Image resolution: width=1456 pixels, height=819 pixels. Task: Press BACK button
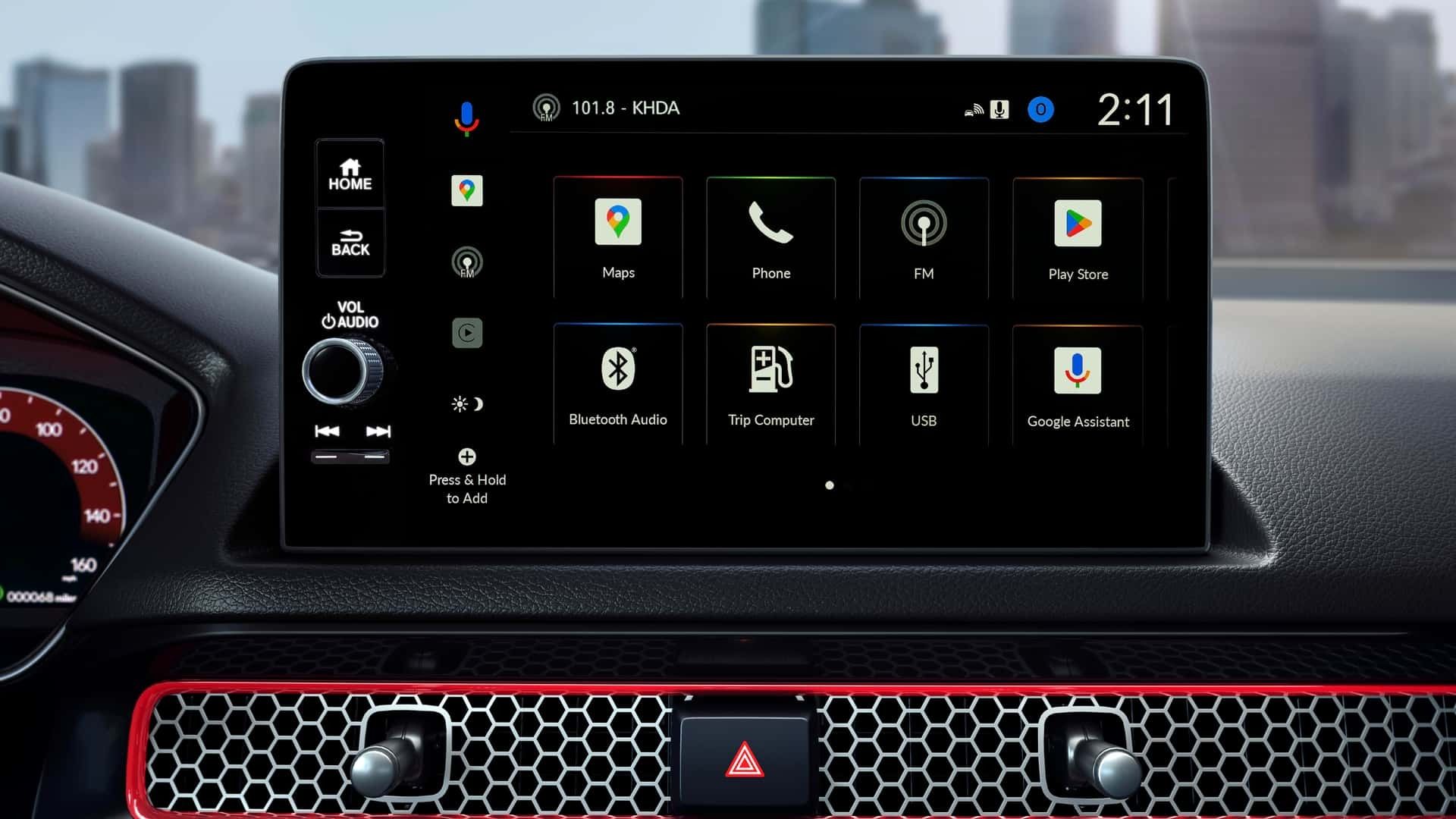(x=350, y=240)
